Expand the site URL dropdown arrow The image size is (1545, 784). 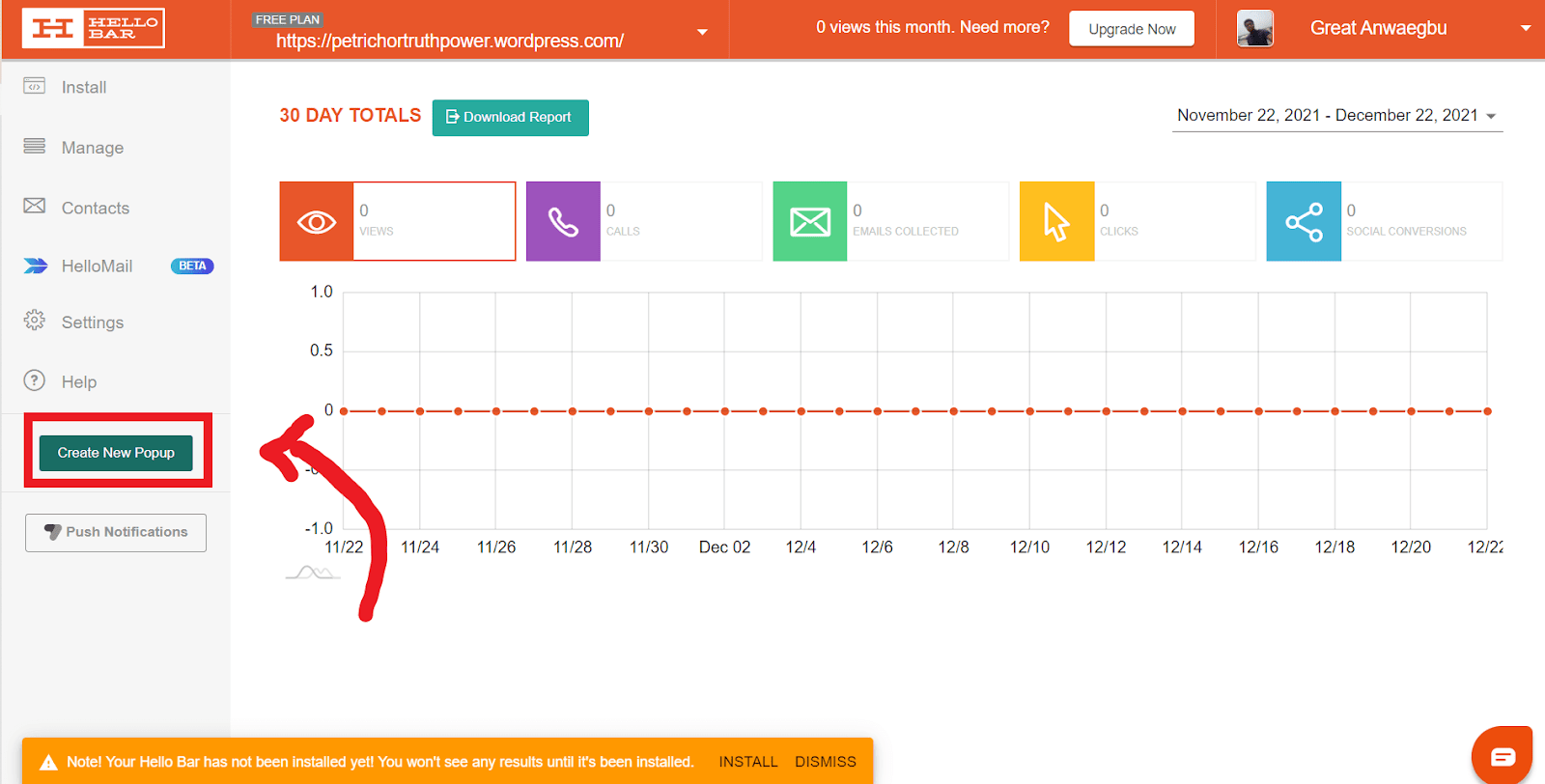tap(702, 32)
